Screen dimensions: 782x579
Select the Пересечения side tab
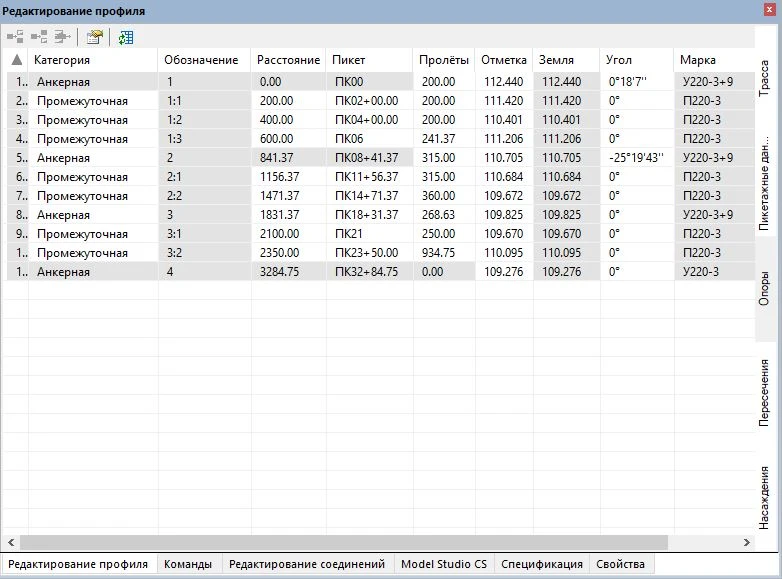(765, 392)
